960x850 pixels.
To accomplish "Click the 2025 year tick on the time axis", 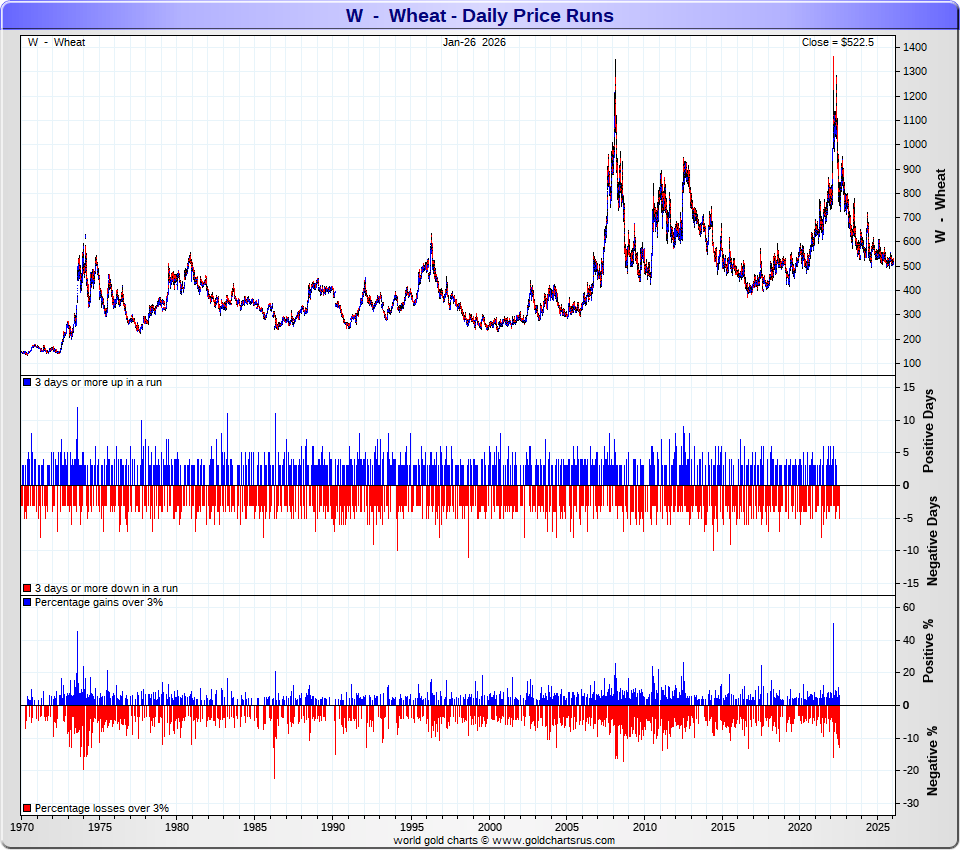I will pos(878,828).
